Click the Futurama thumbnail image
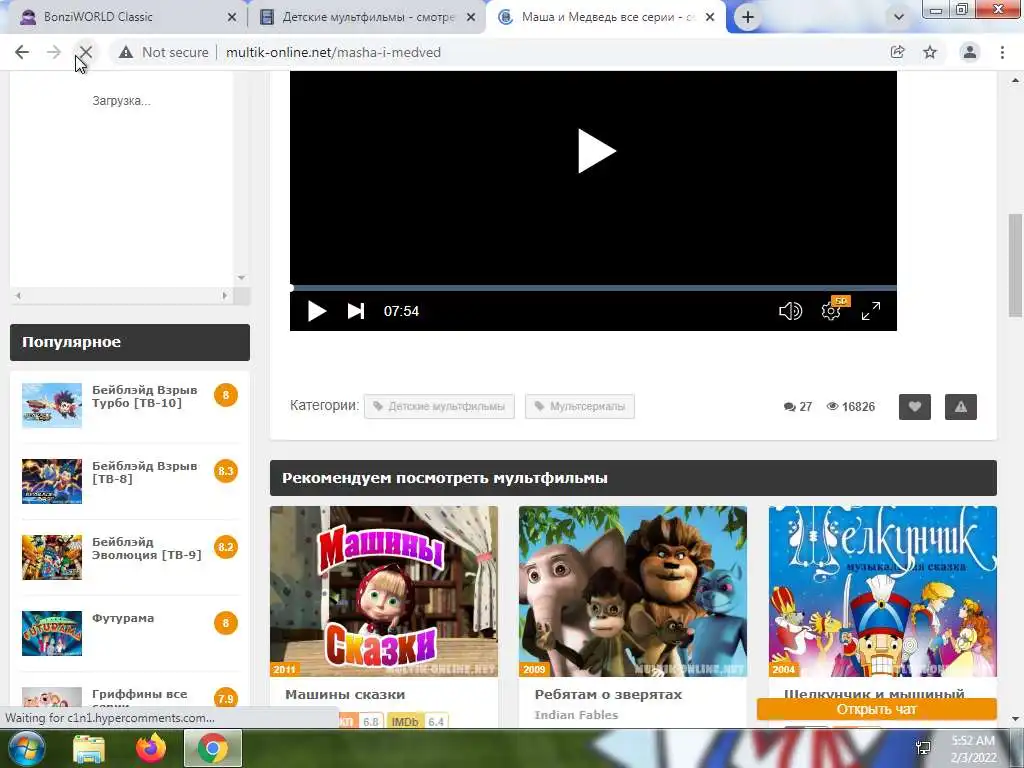 [x=52, y=633]
